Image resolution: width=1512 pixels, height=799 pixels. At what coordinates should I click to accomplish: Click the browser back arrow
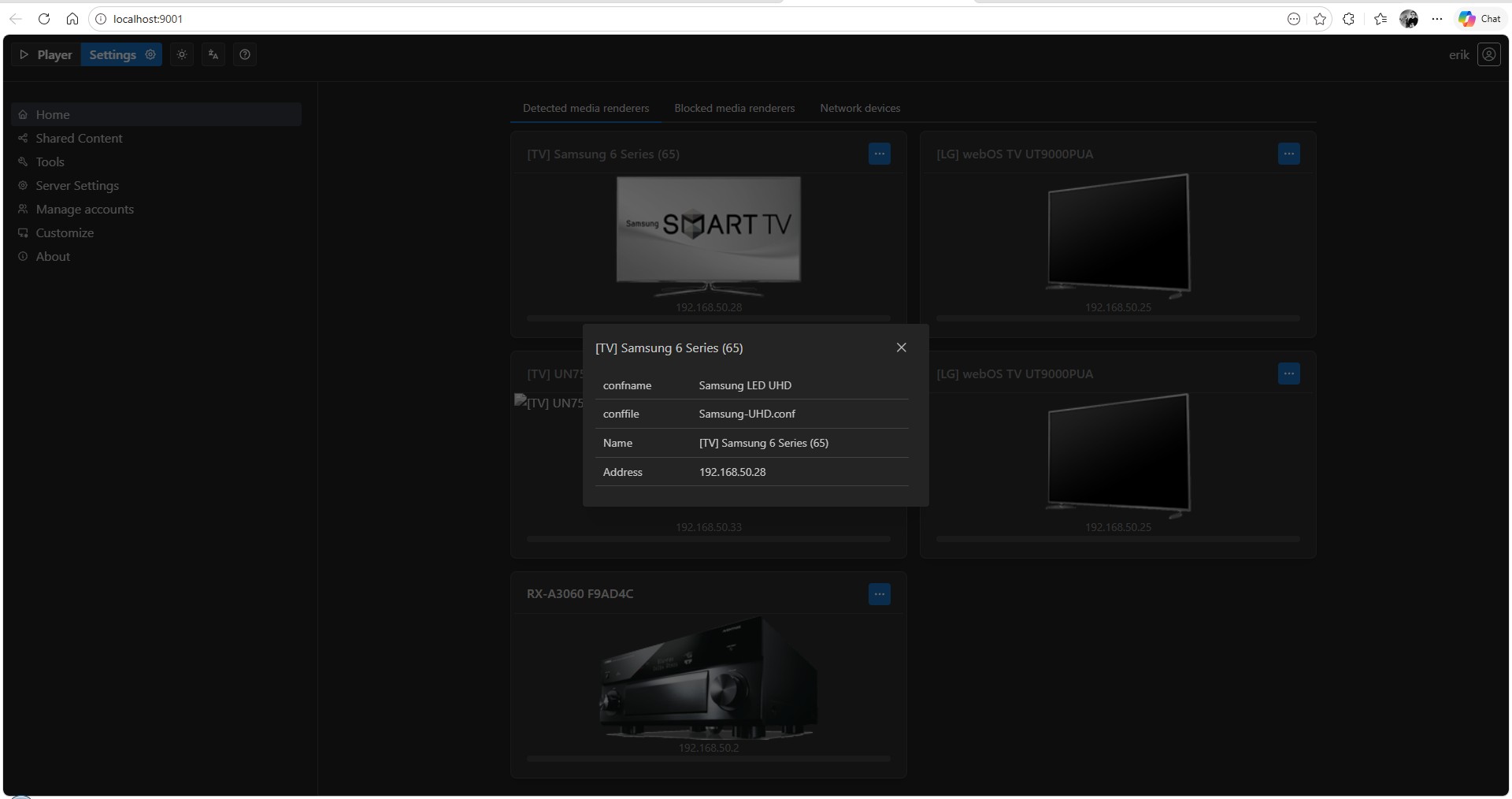pos(16,19)
